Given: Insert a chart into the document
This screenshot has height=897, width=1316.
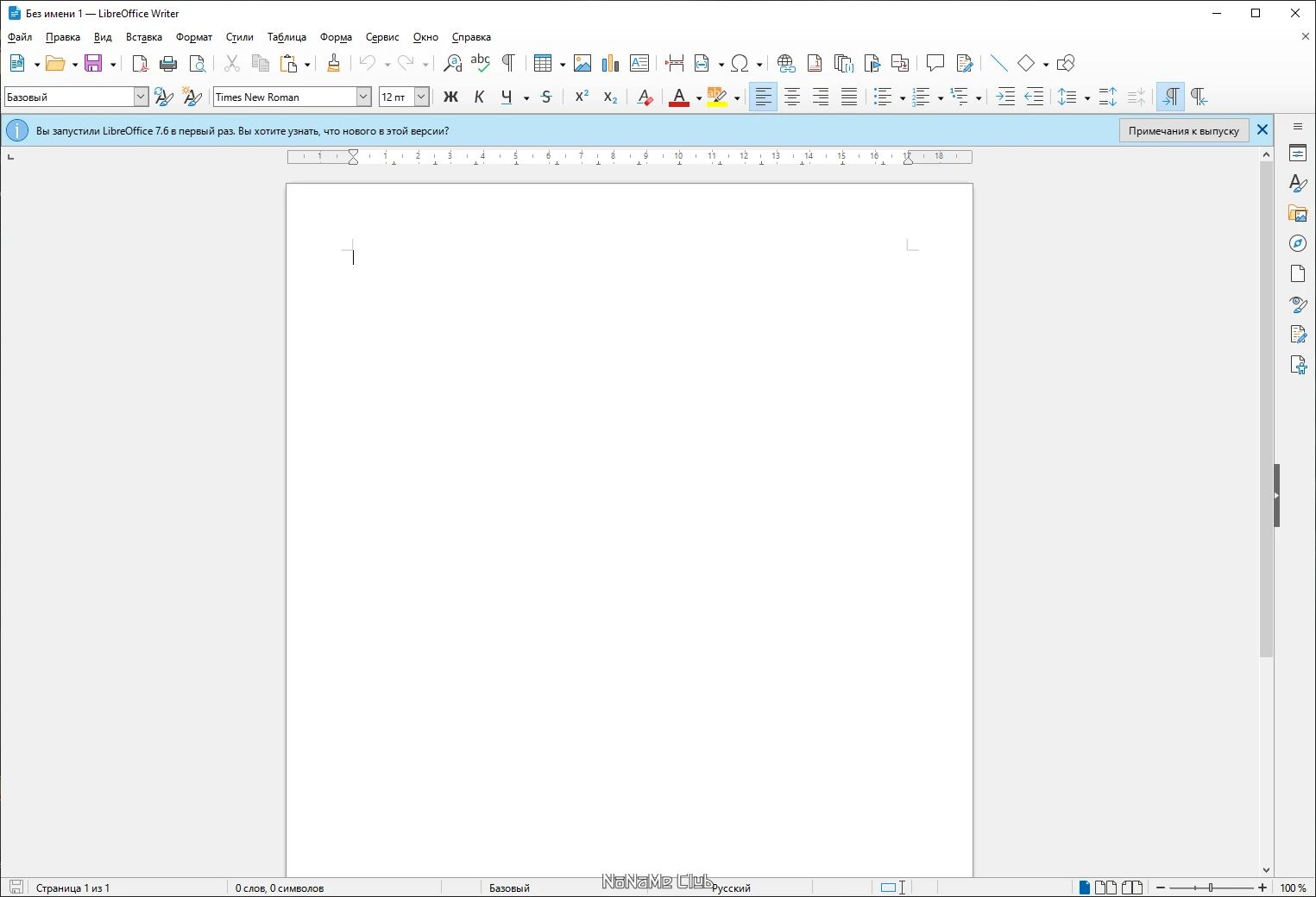Looking at the screenshot, I should pyautogui.click(x=611, y=63).
